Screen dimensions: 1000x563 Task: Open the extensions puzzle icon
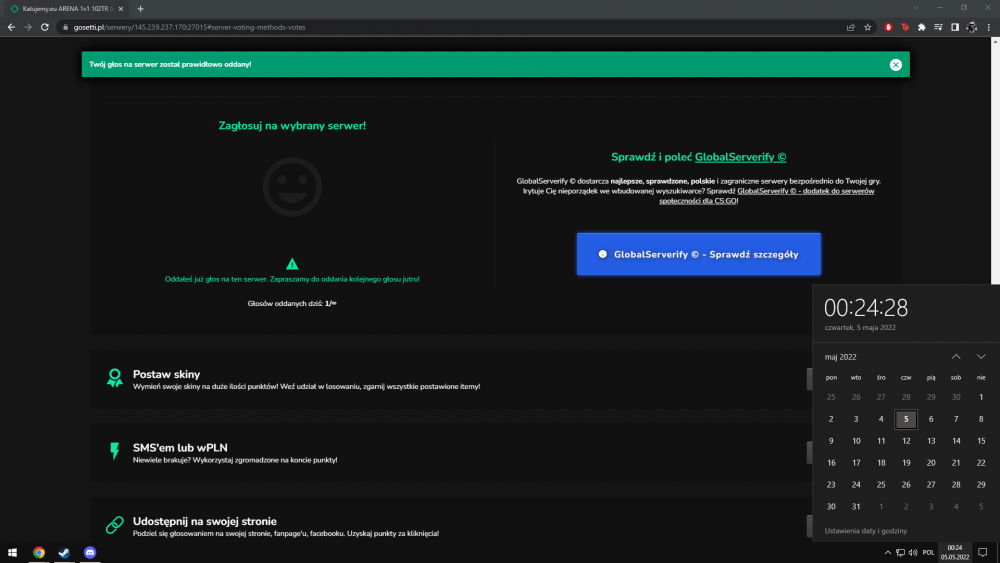[x=922, y=27]
